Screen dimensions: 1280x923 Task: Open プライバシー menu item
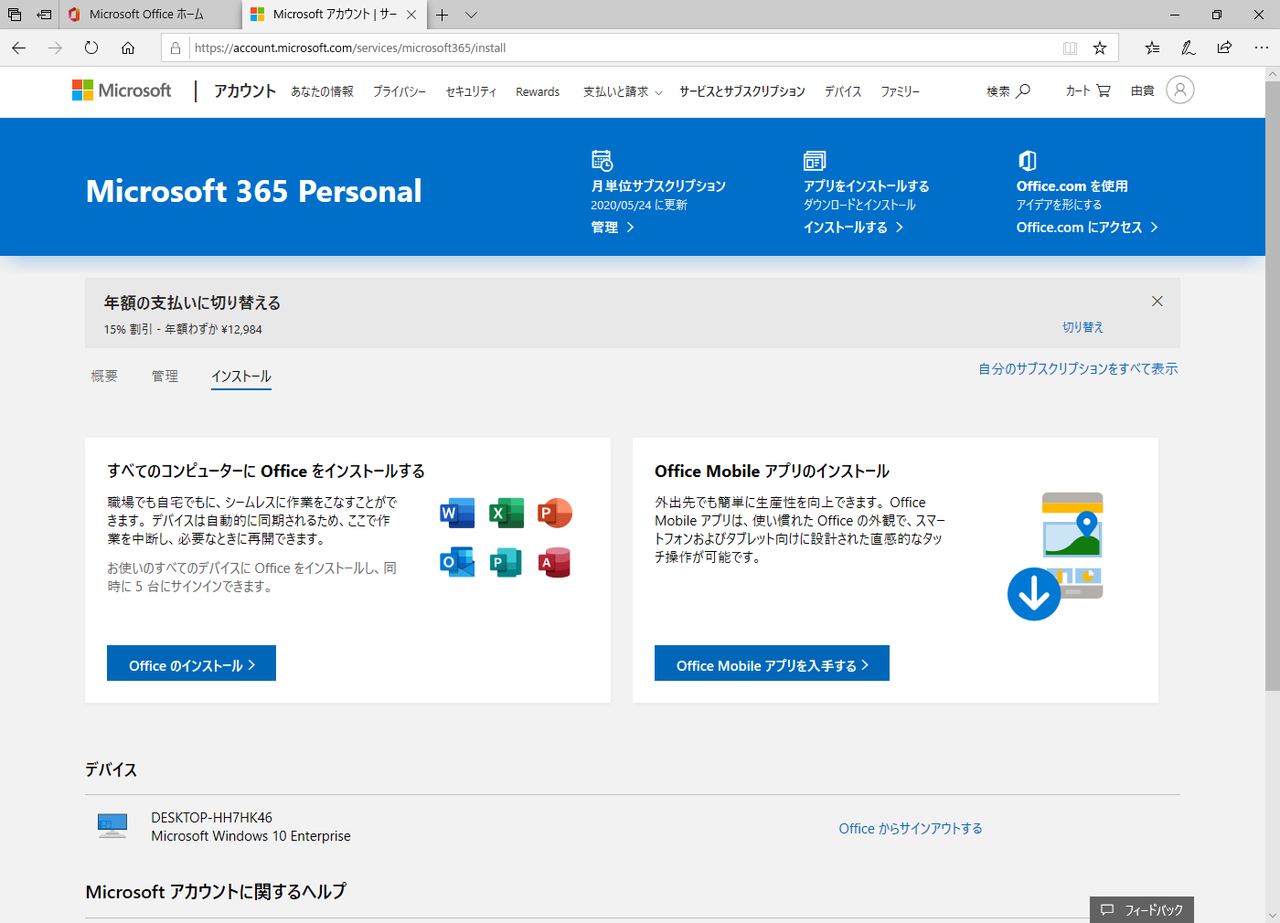coord(399,92)
